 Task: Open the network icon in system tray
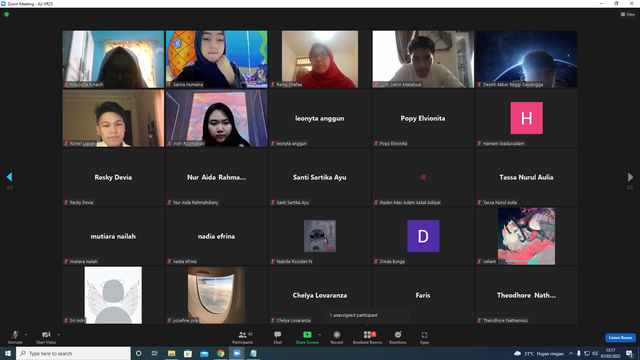click(587, 353)
